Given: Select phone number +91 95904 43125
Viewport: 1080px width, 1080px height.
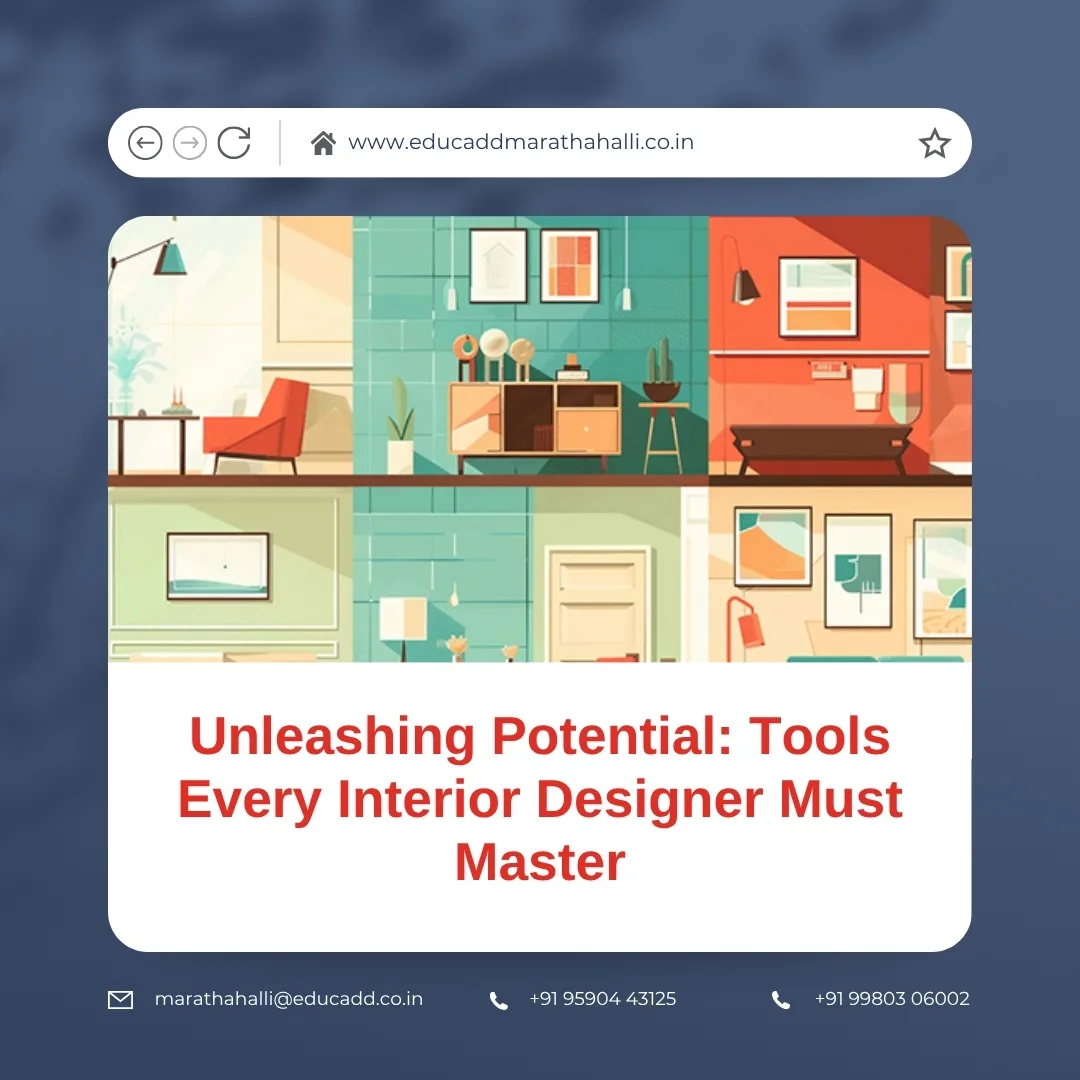Looking at the screenshot, I should (603, 999).
